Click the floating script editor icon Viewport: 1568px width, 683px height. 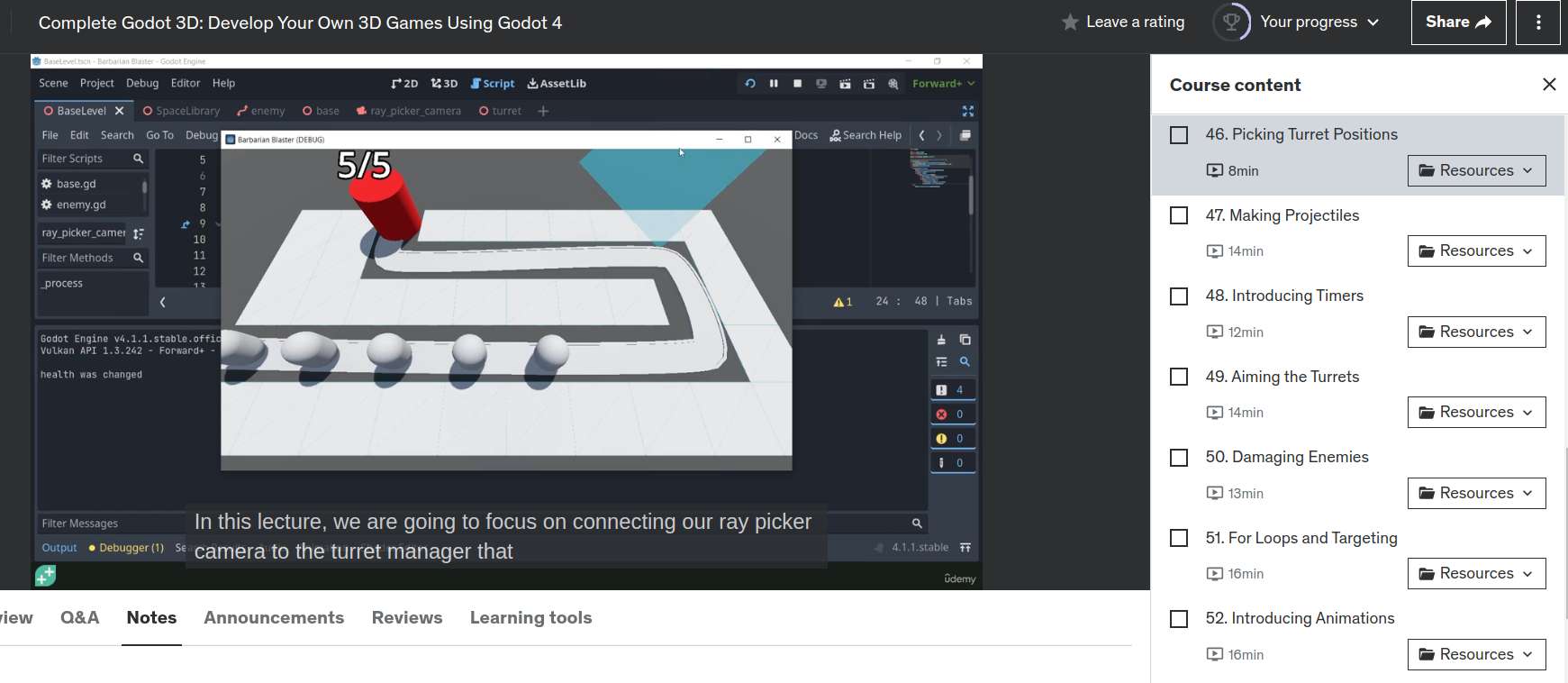965,135
